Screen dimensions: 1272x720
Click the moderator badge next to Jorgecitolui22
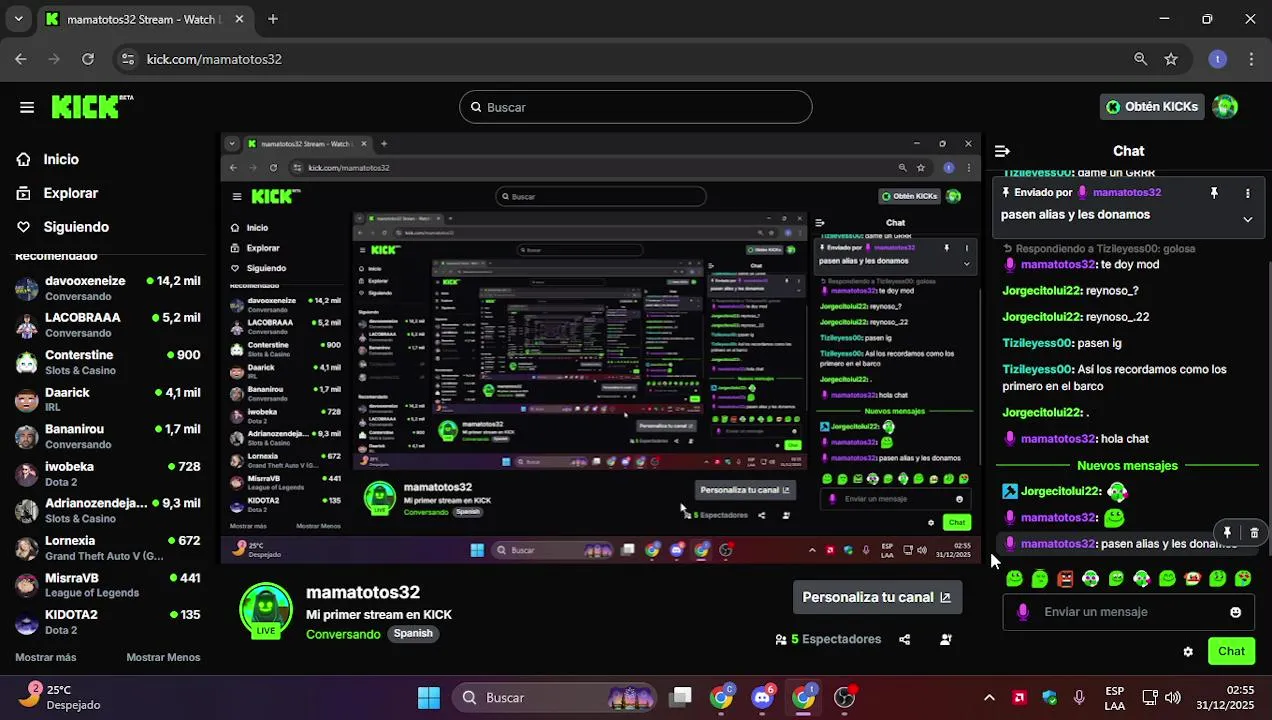[x=1010, y=491]
